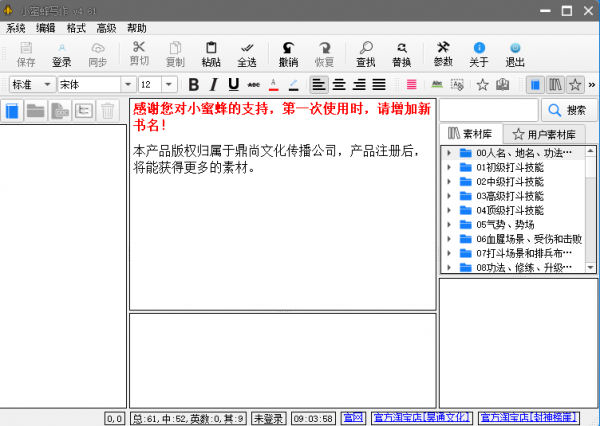Screen dimensions: 600x426
Task: Toggle bold formatting with B button
Action: (x=193, y=84)
